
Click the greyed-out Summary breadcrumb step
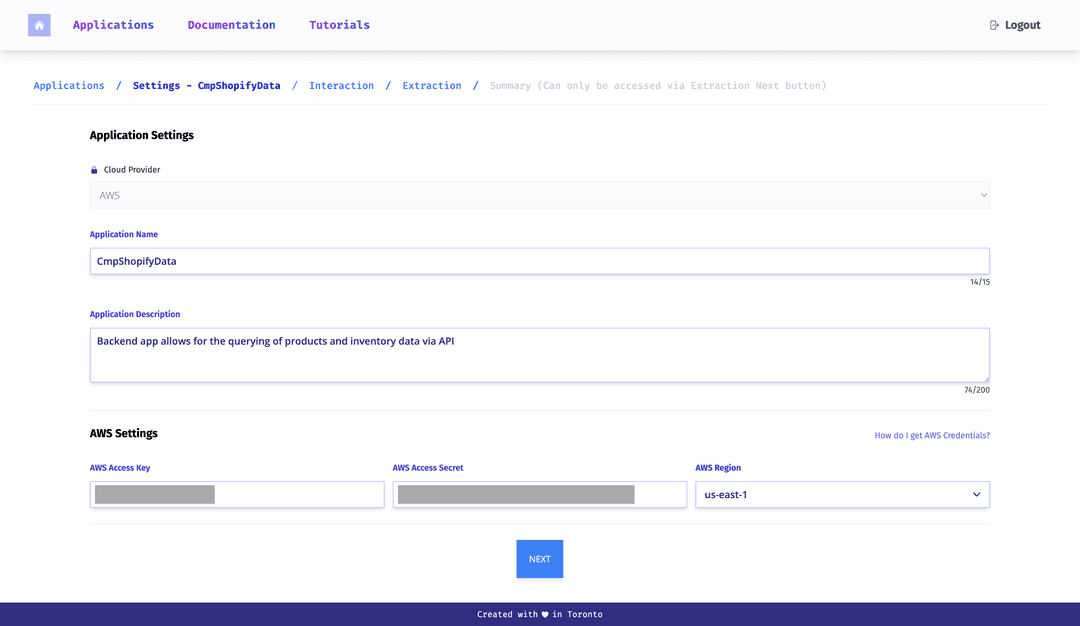[x=657, y=86]
